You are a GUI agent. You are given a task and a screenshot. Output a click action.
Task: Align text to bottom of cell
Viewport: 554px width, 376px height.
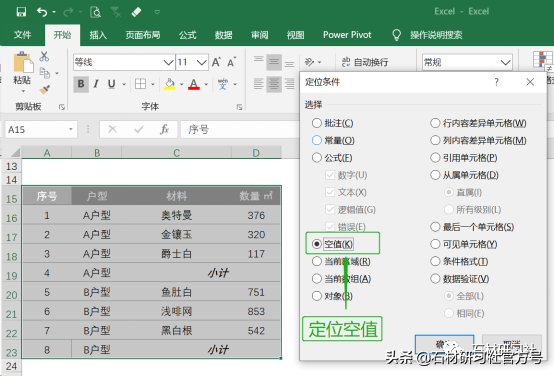[x=289, y=63]
